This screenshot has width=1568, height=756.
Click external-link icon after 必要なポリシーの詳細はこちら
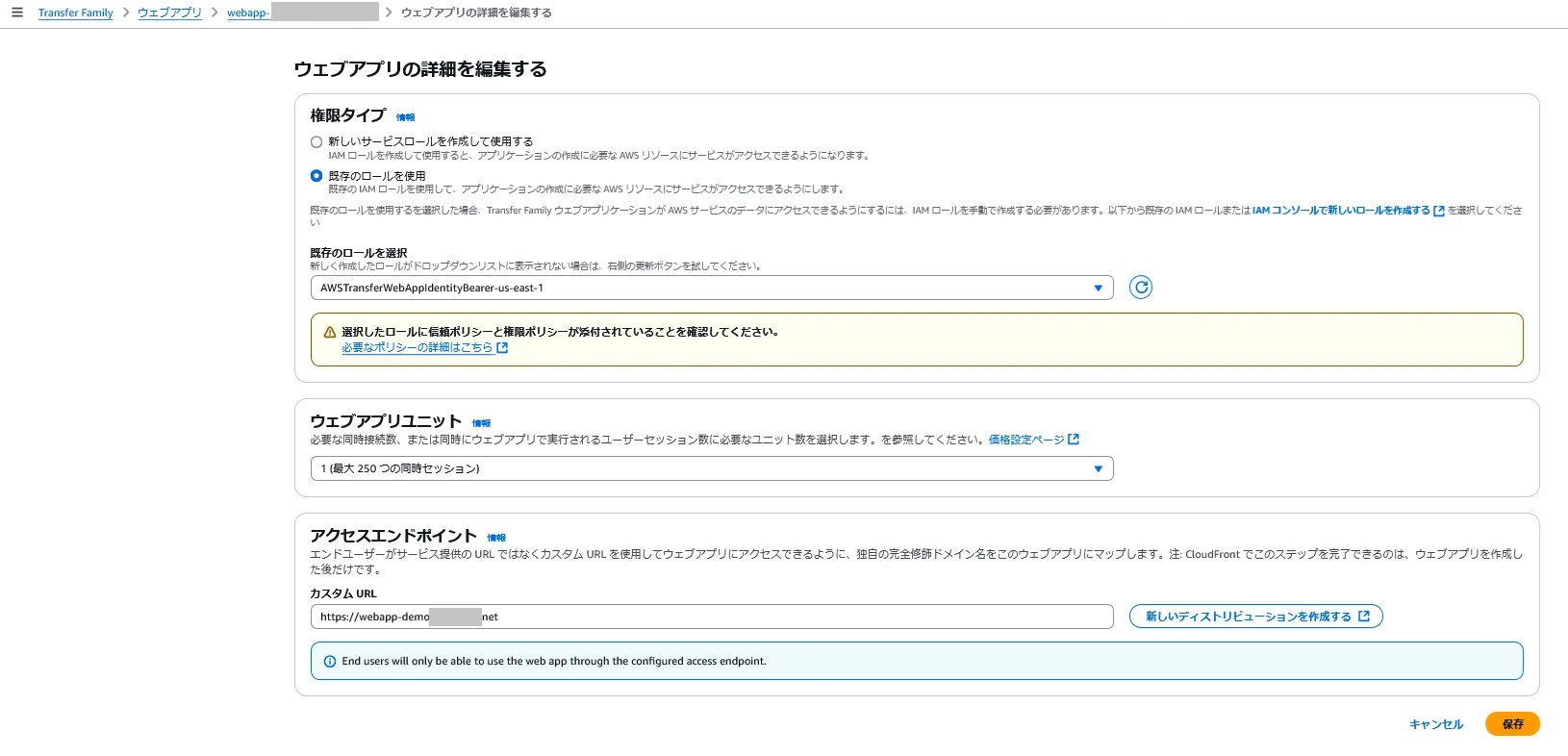[x=502, y=347]
